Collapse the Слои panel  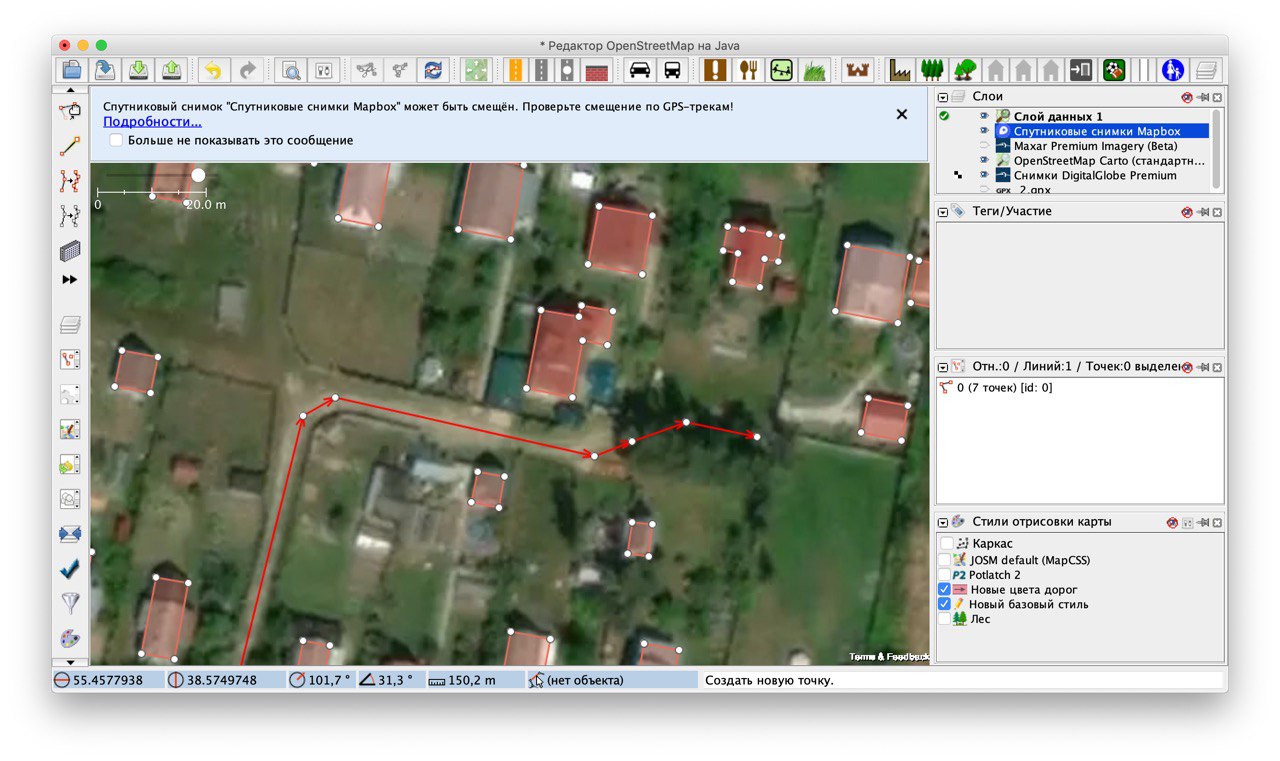pos(942,97)
